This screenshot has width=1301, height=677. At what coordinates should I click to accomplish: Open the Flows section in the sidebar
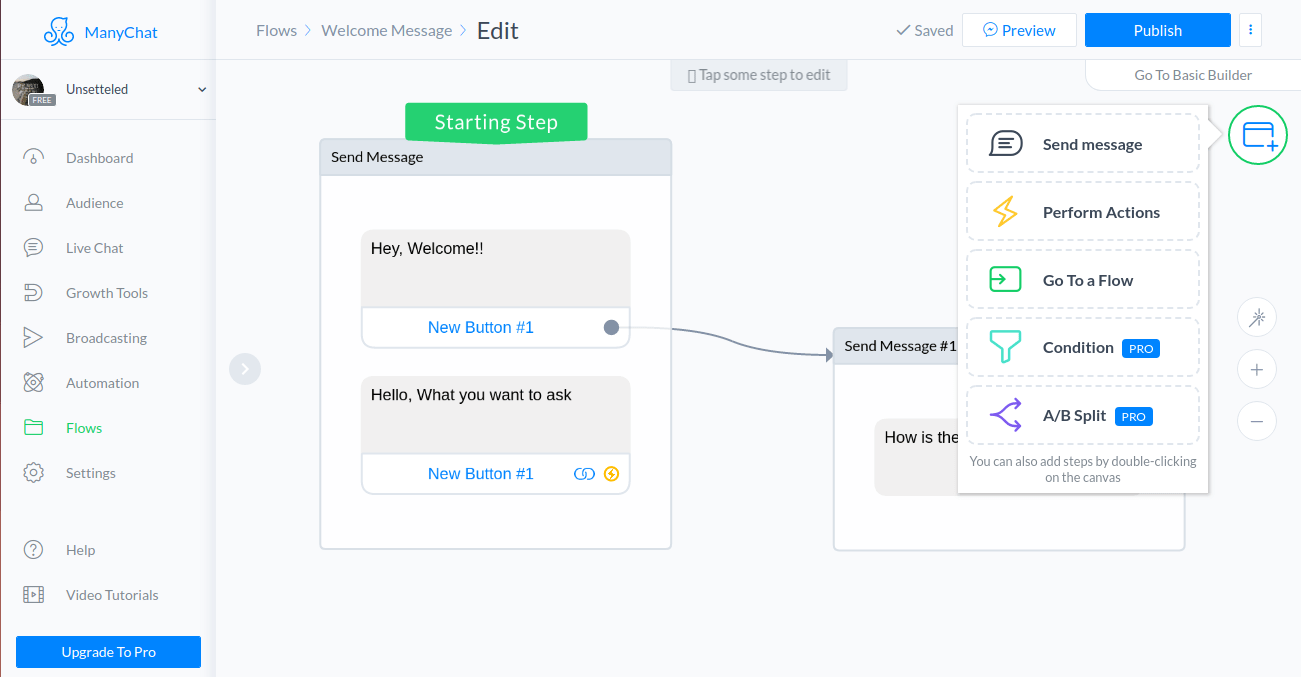[84, 427]
